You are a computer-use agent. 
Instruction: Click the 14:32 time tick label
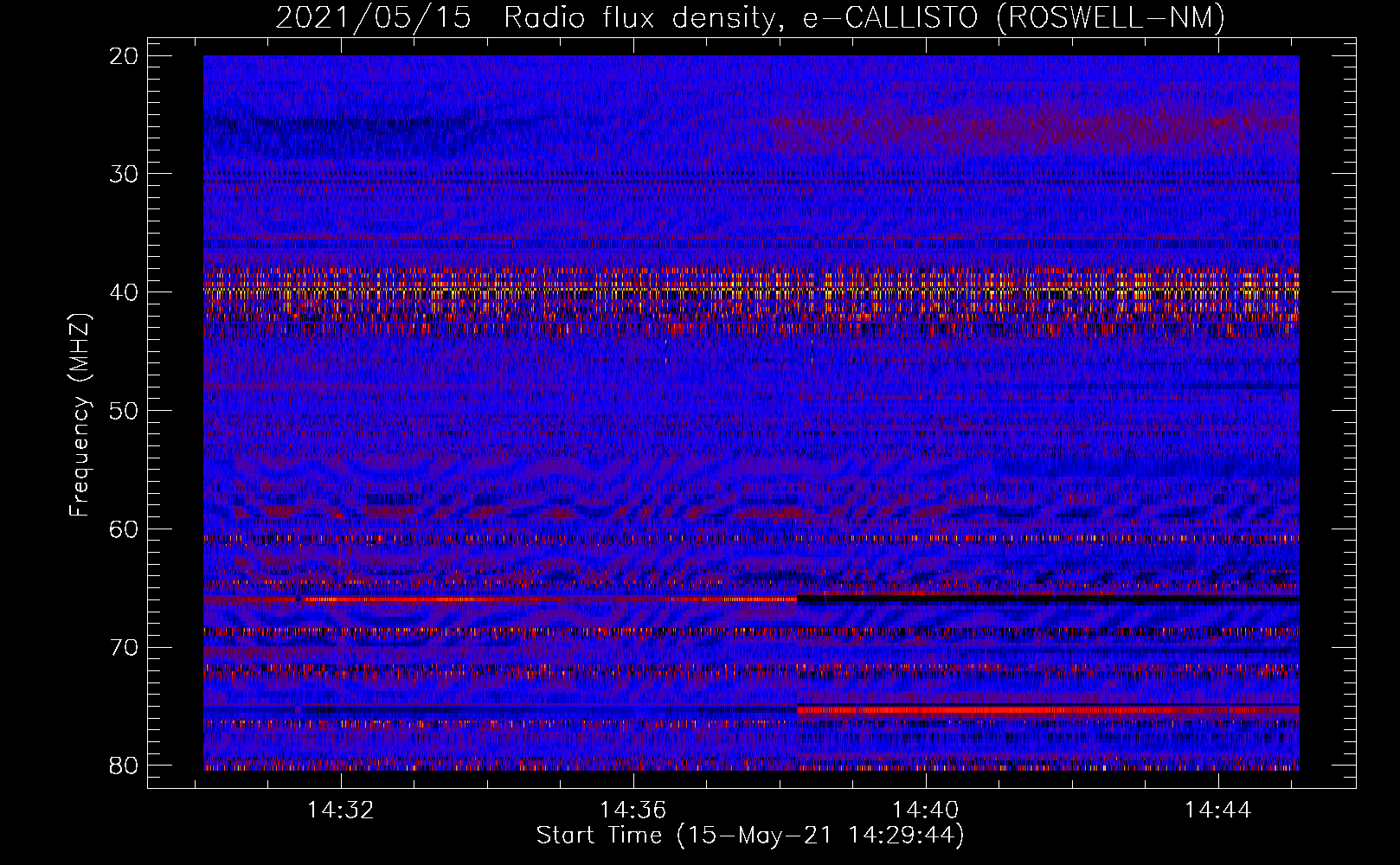pyautogui.click(x=341, y=811)
